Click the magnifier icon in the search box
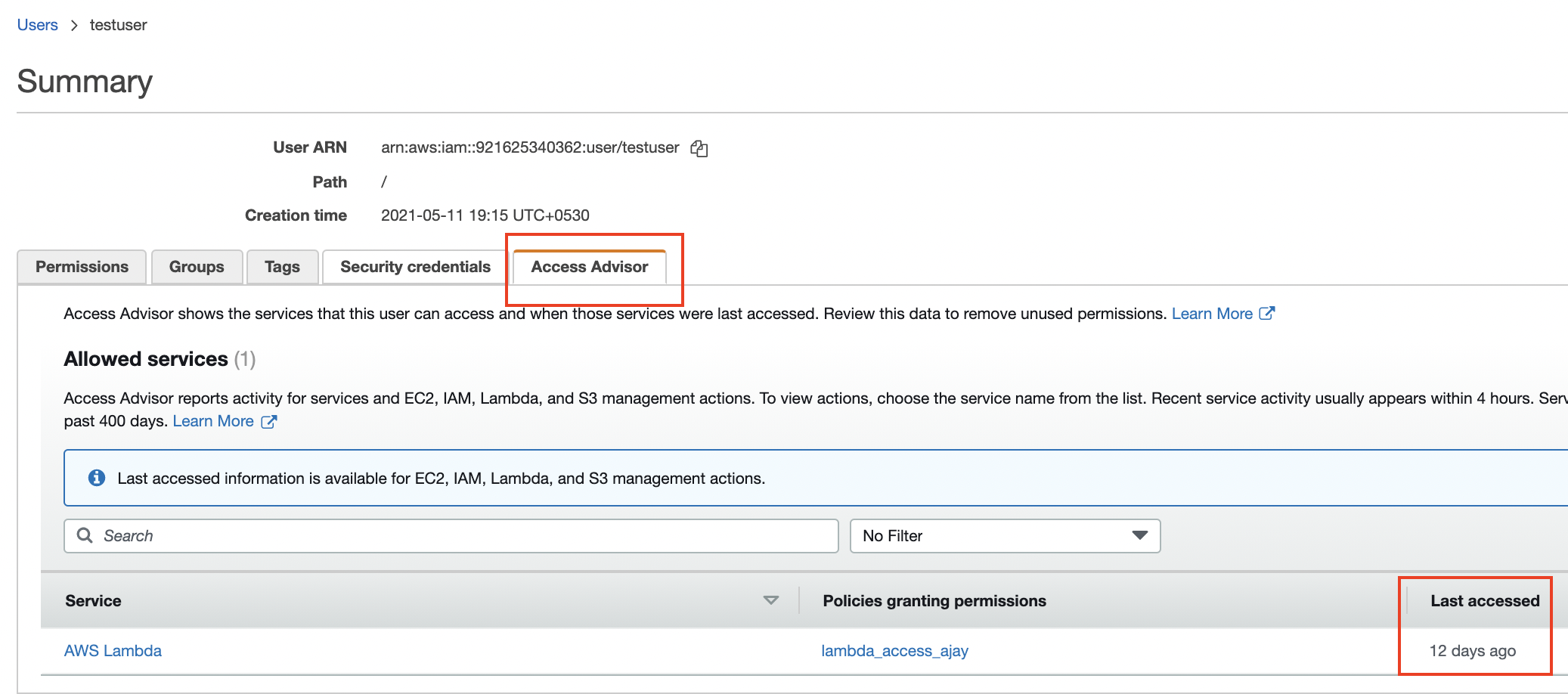Viewport: 1568px width, 694px height. 85,535
